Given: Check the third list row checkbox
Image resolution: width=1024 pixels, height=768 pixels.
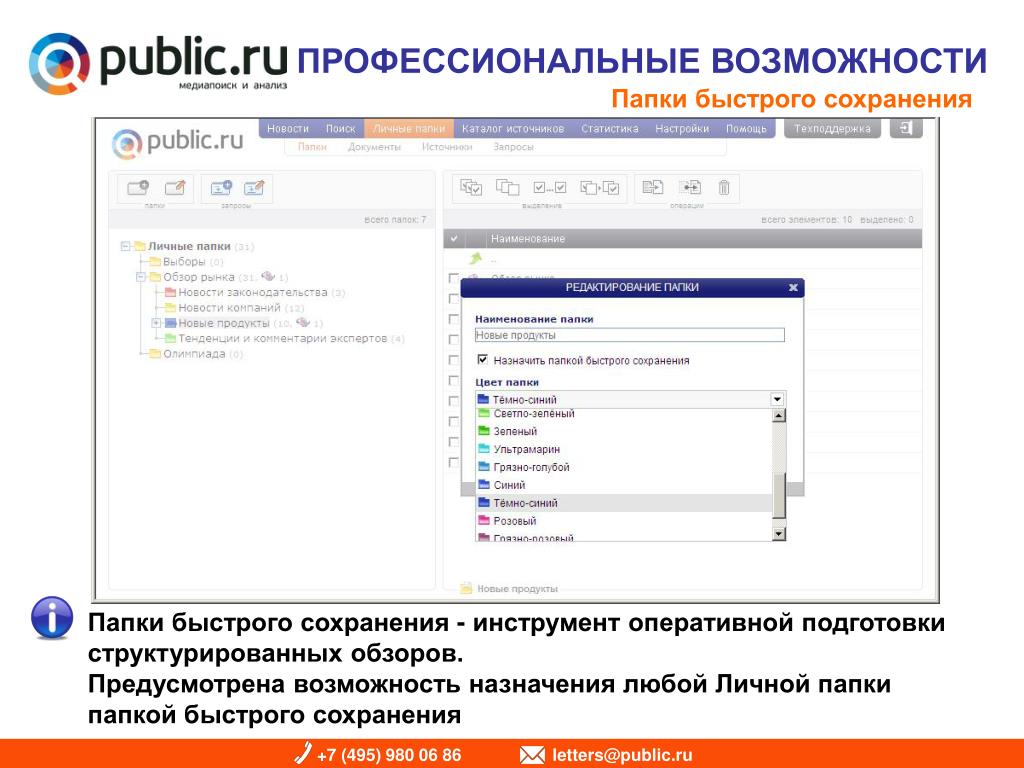Looking at the screenshot, I should 454,319.
